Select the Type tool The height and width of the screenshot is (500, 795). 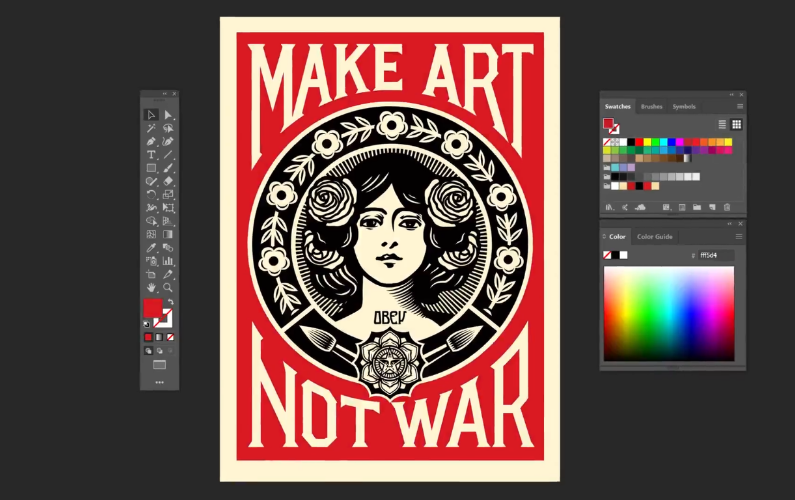coord(151,155)
